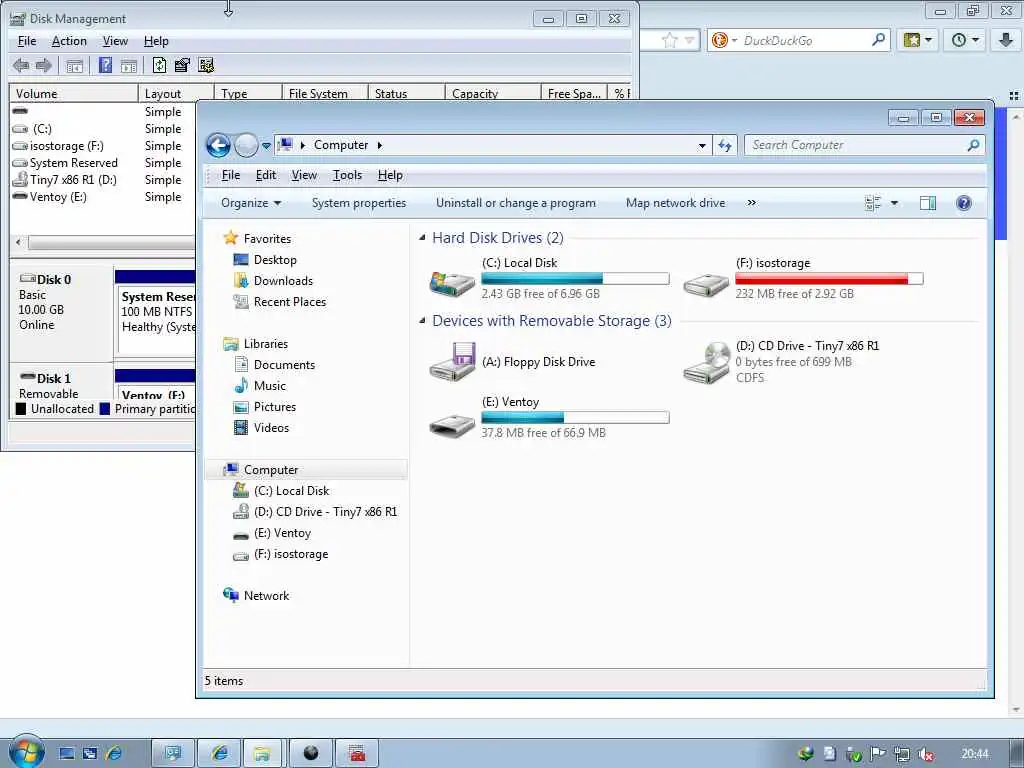Click Map network drive

pos(675,203)
